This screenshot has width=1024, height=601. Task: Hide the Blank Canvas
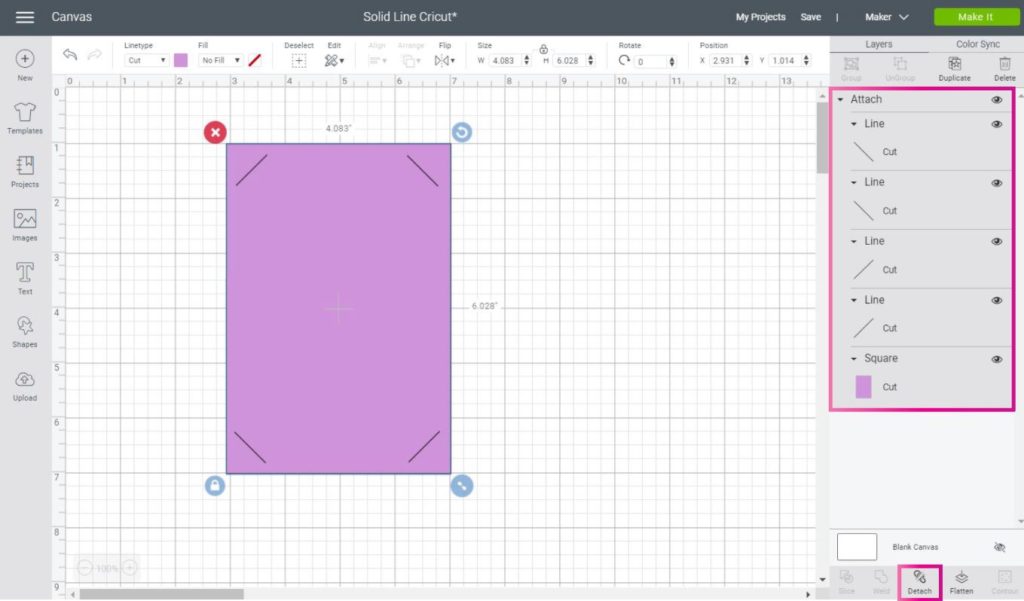(x=999, y=547)
